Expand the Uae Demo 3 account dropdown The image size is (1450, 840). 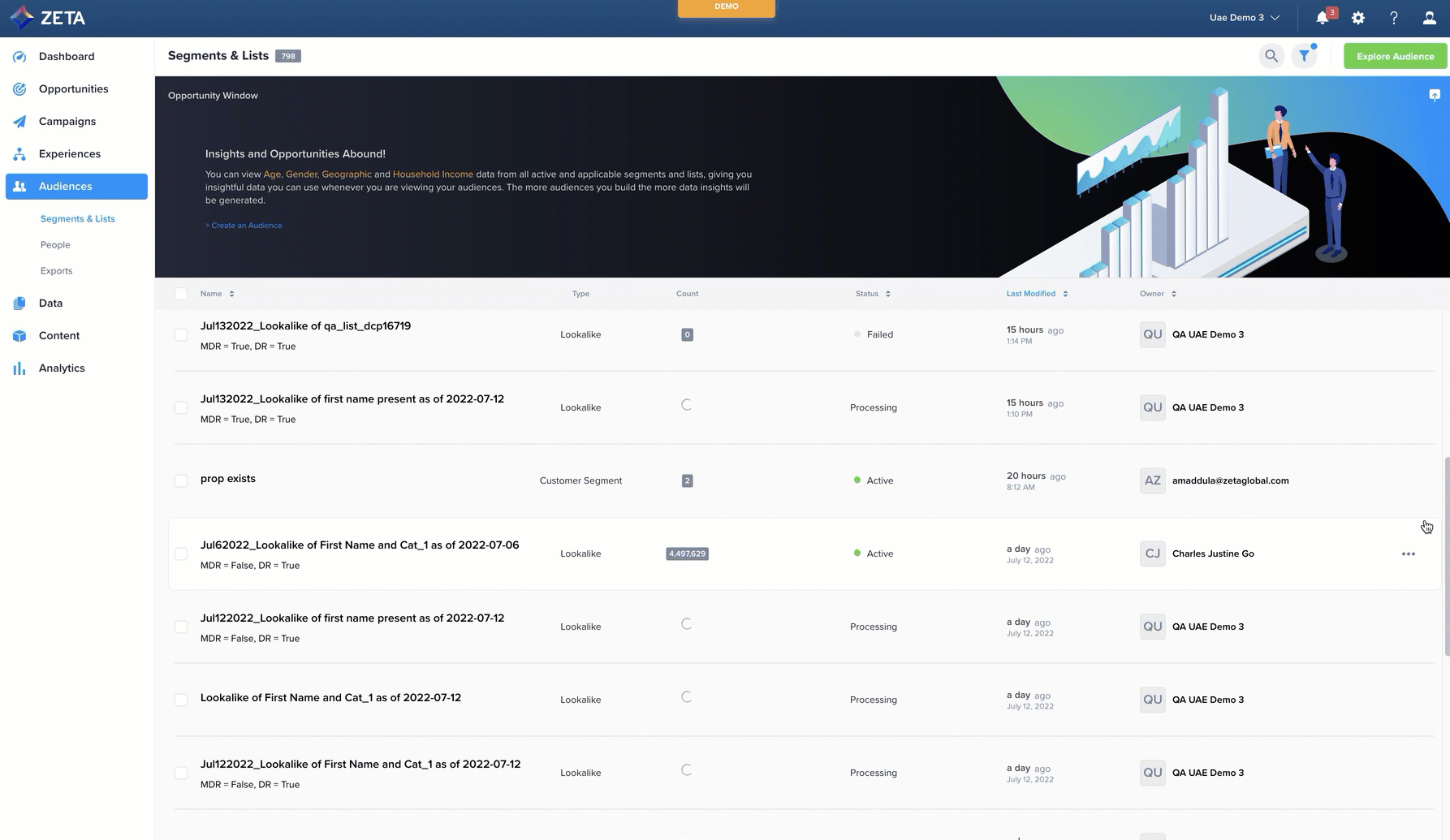(x=1244, y=18)
